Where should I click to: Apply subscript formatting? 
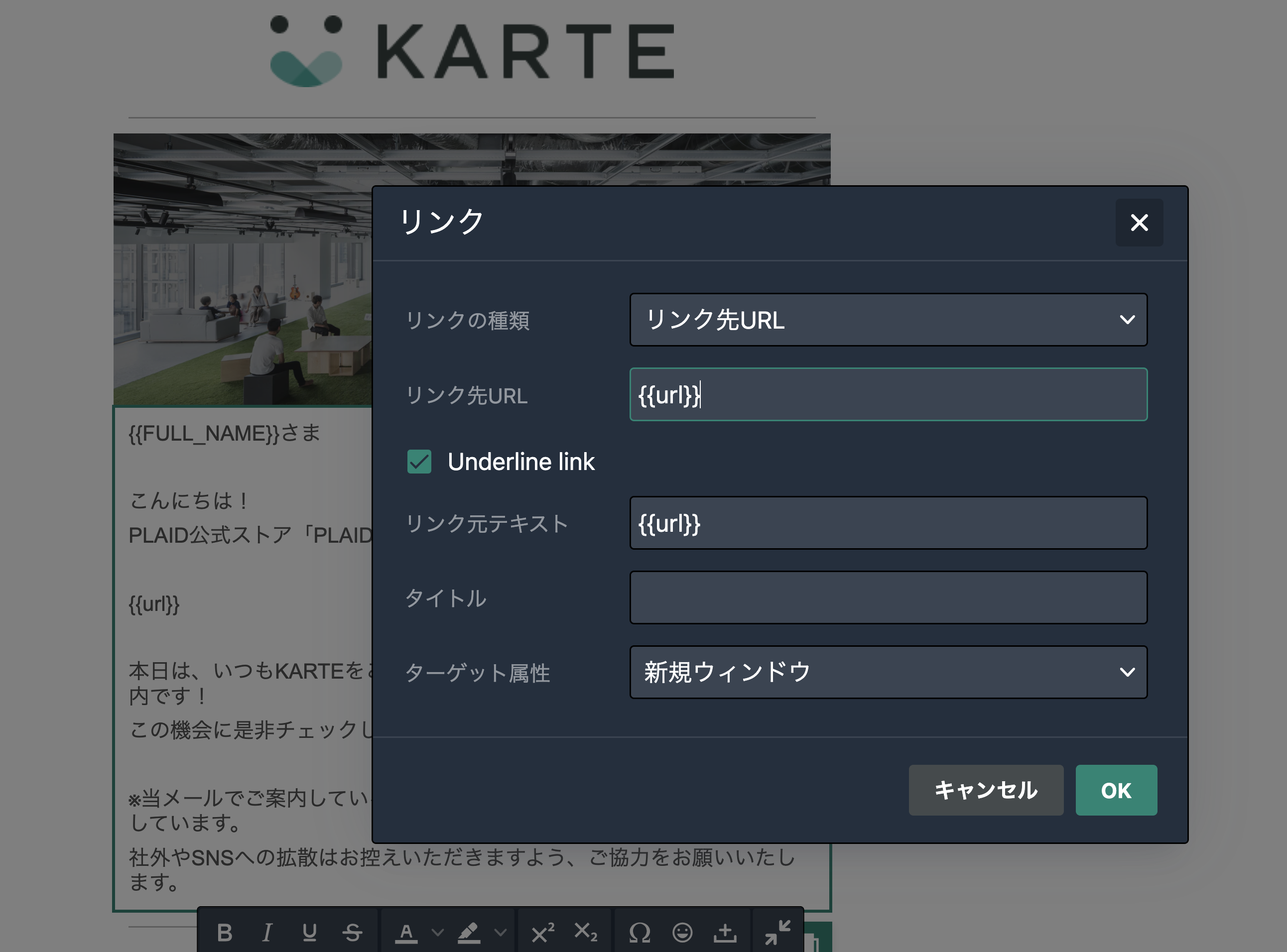(586, 932)
